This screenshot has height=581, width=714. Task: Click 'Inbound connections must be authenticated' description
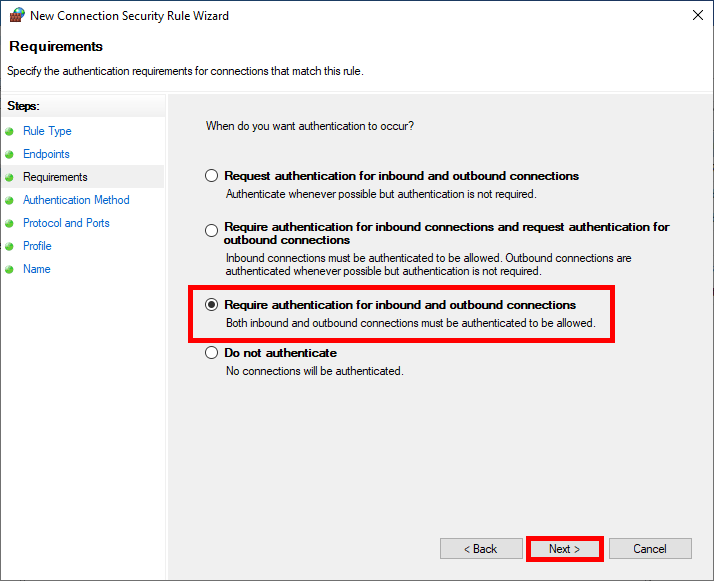[428, 265]
